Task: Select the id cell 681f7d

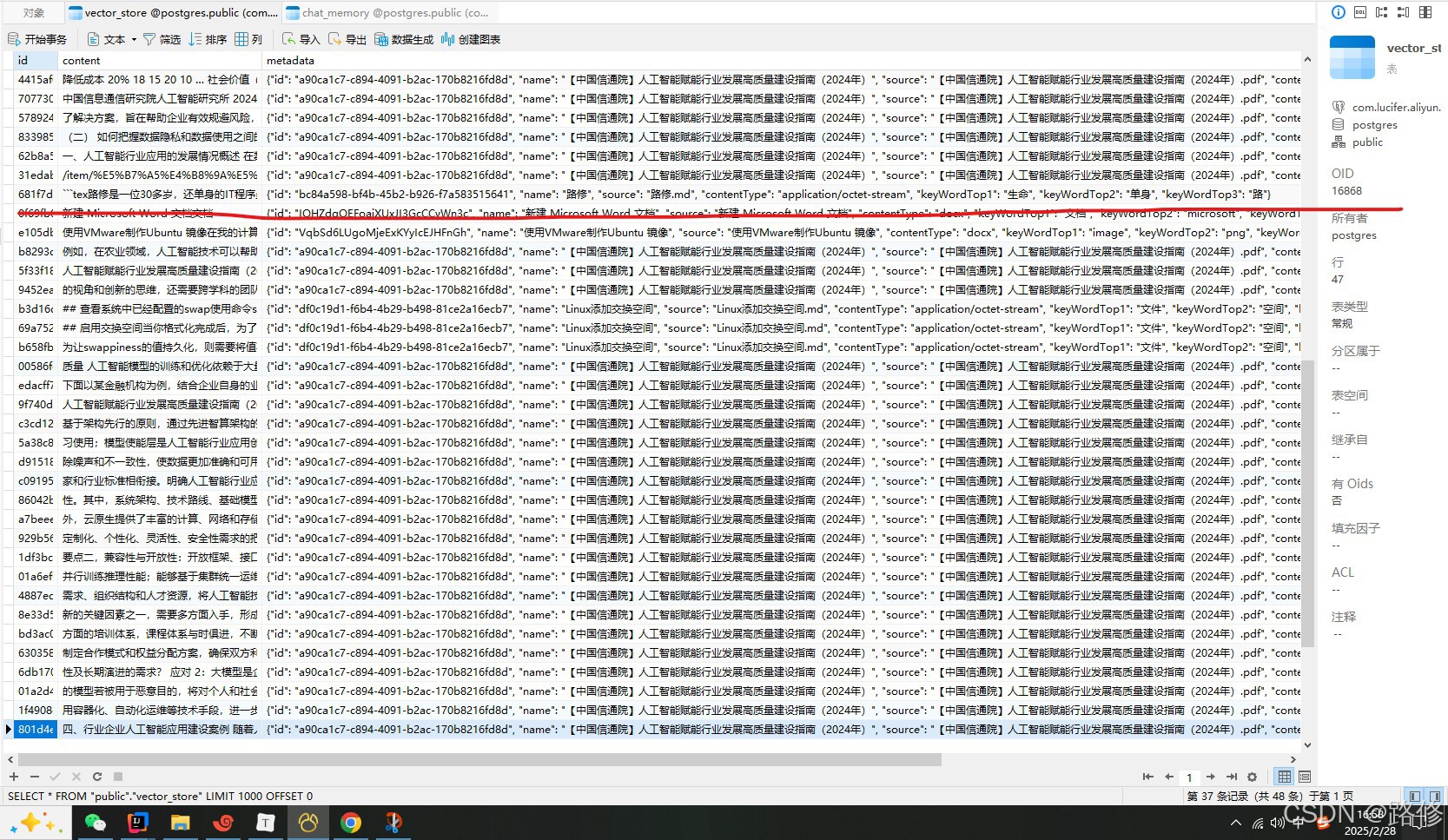Action: [36, 195]
